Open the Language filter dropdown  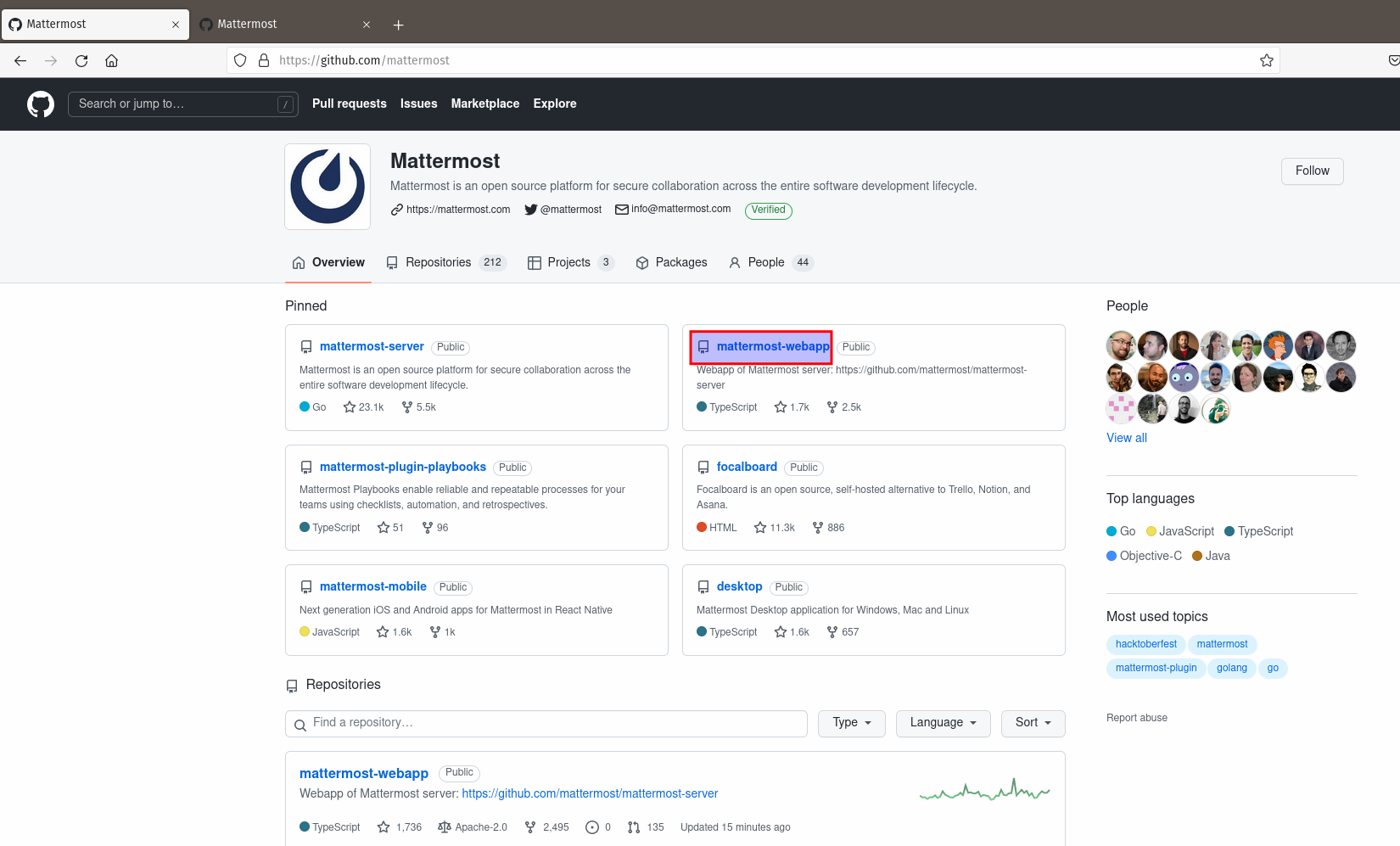pyautogui.click(x=943, y=723)
